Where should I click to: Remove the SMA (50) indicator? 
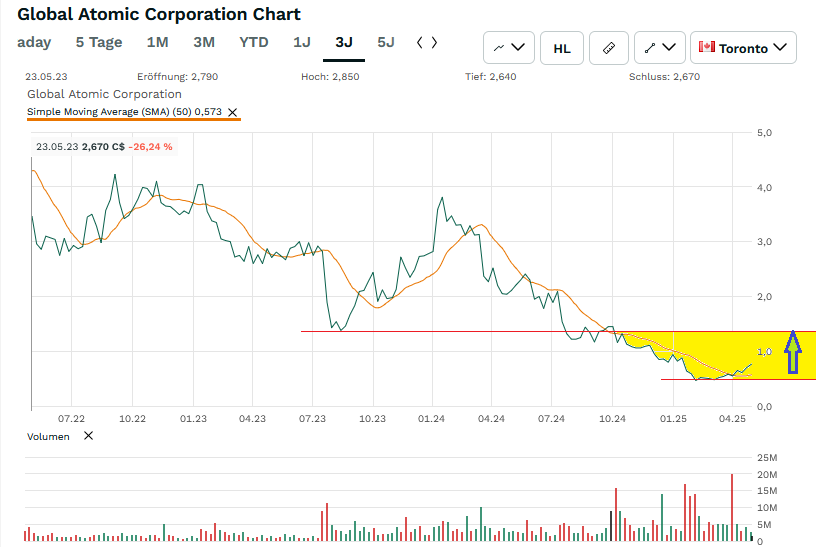tap(233, 112)
